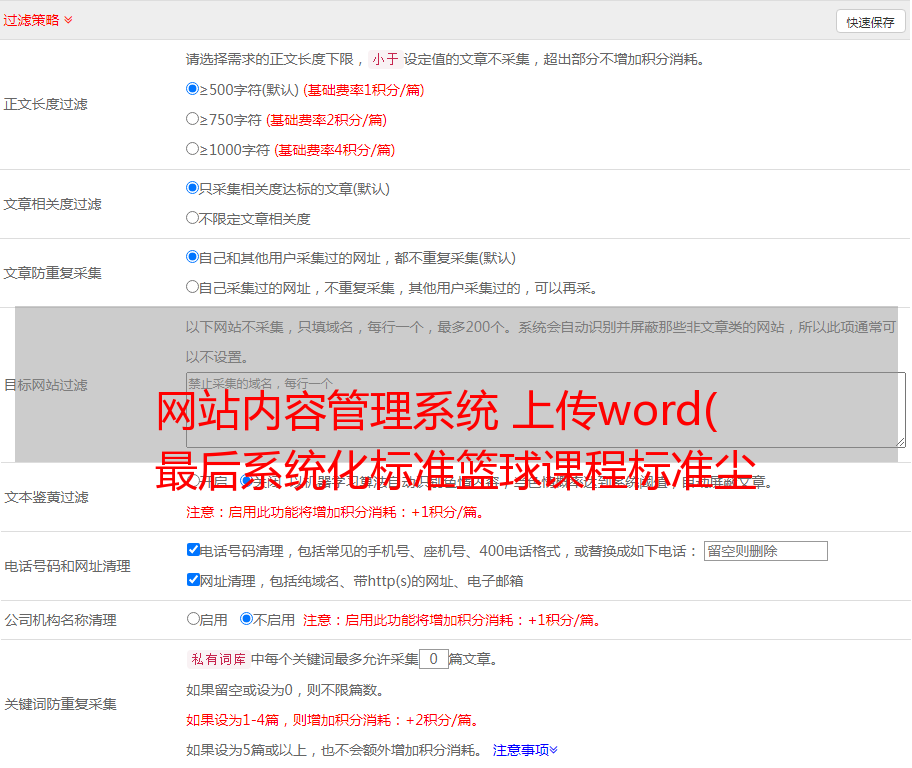Toggle the 电话号码清理 checkbox
Image resolution: width=912 pixels, height=768 pixels.
point(194,550)
